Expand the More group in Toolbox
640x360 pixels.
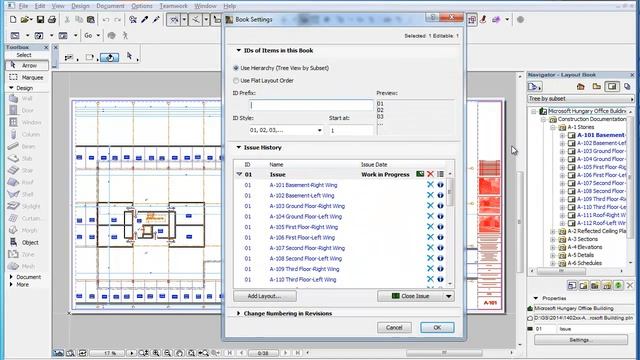pos(11,284)
